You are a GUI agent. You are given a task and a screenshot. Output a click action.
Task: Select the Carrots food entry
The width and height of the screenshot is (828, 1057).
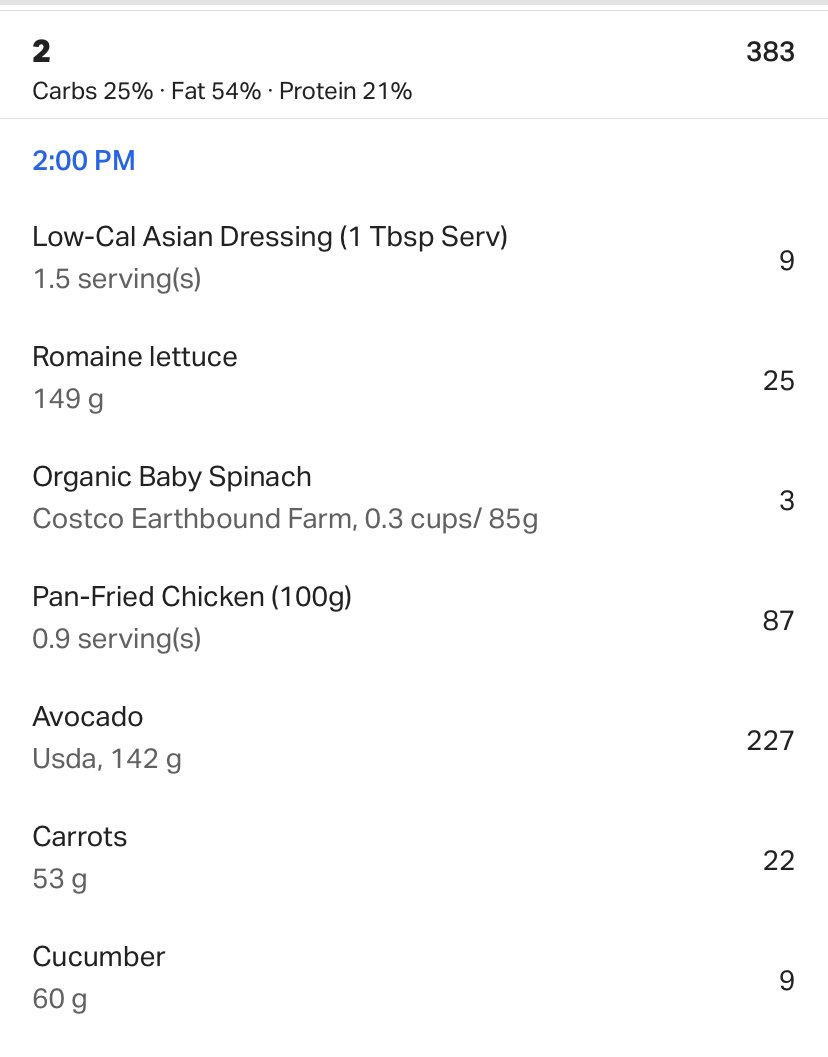point(414,858)
